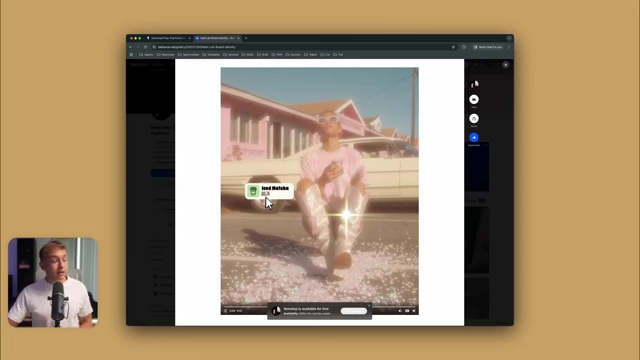Open the Sponsorships bookmark folder

click(189, 54)
